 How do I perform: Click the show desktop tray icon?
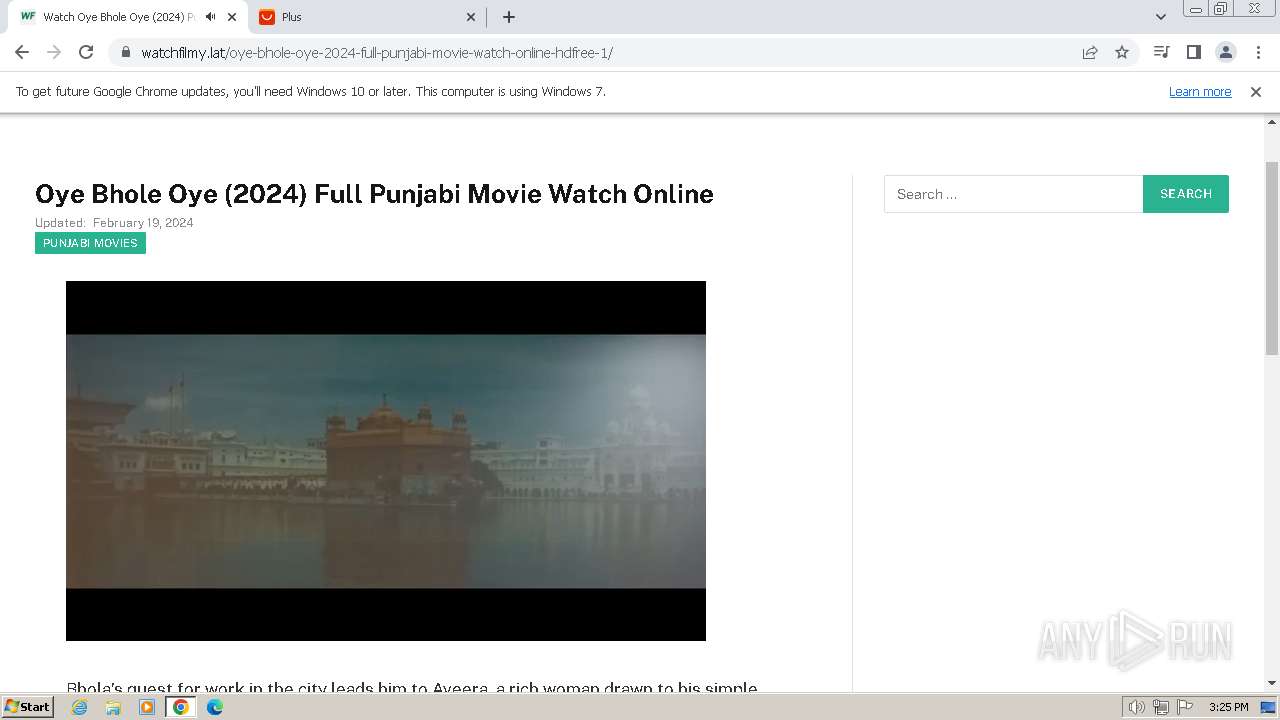pos(1268,707)
